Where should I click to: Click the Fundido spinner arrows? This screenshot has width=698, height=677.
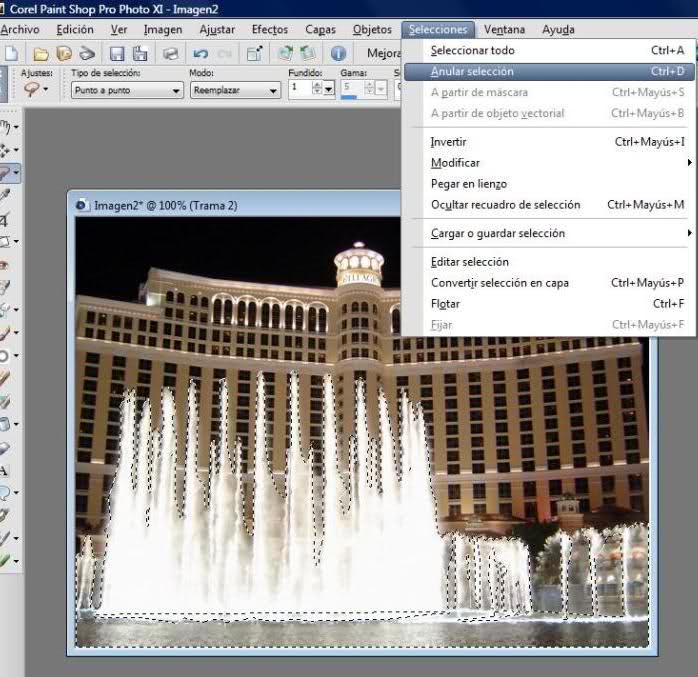pos(317,89)
